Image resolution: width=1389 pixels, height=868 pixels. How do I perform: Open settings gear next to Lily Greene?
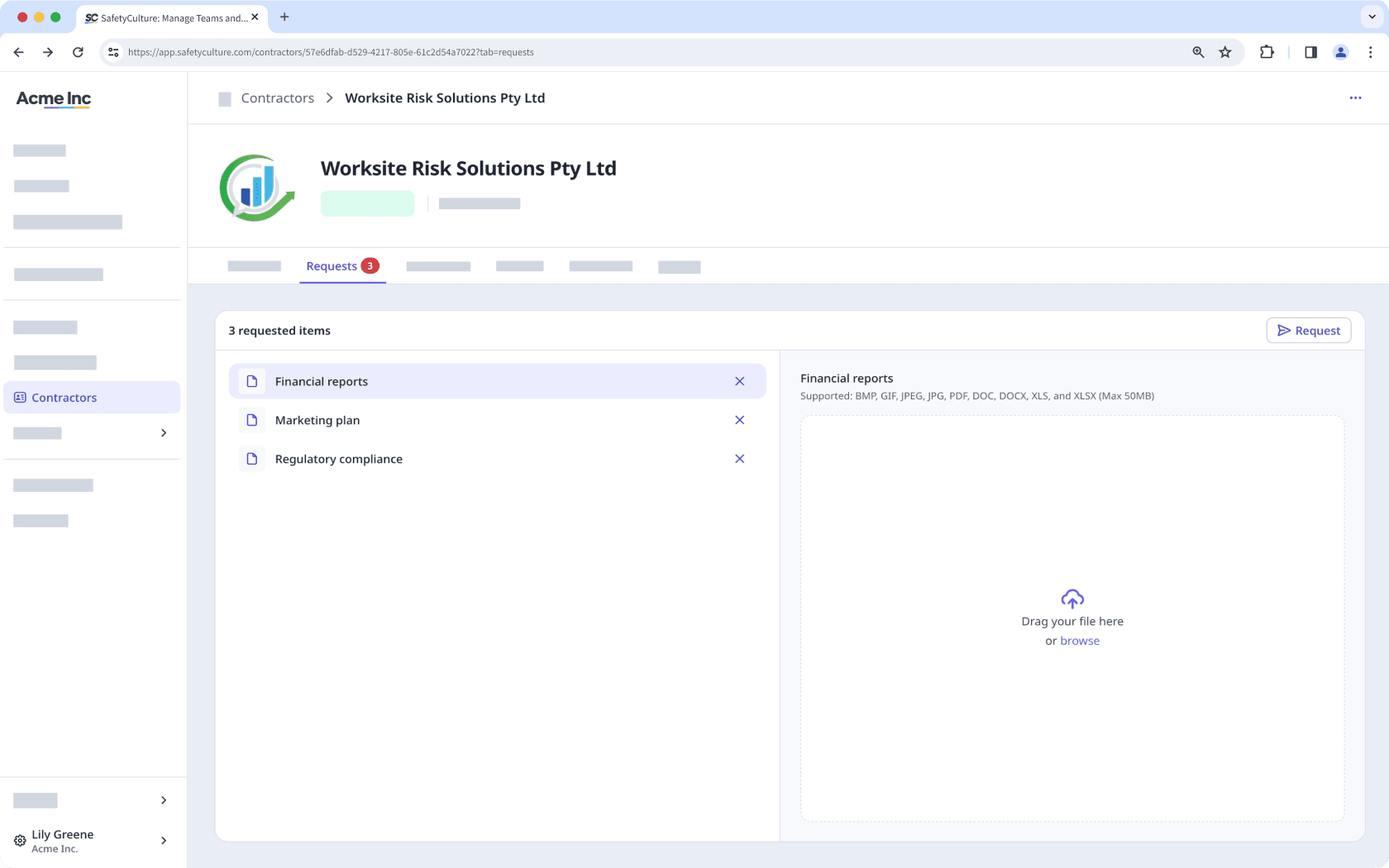tap(20, 841)
